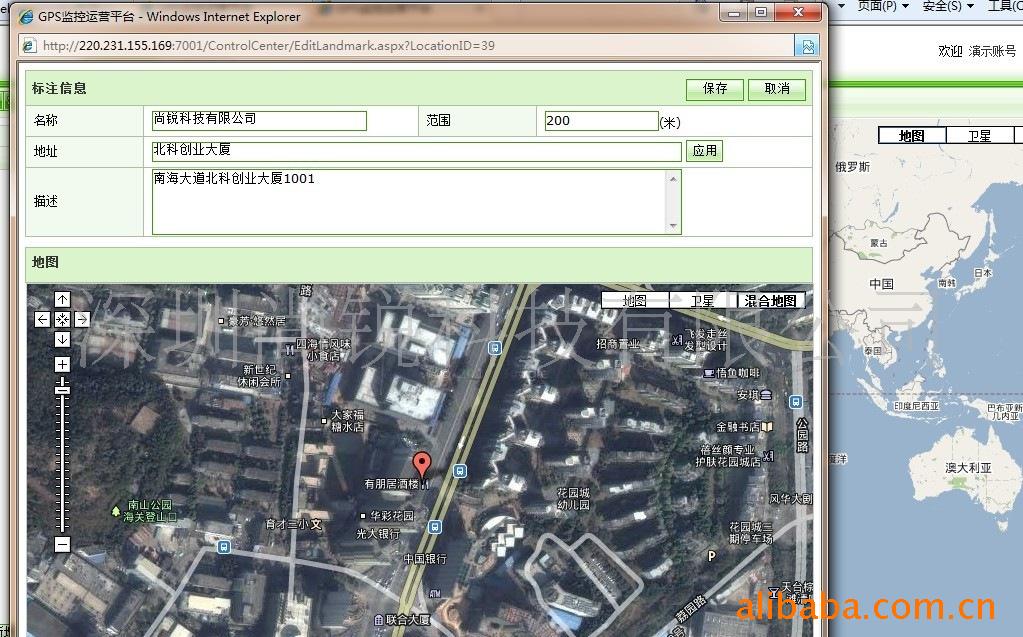This screenshot has width=1023, height=637.
Task: Click 俄罗斯 on background world map
Action: pyautogui.click(x=853, y=167)
